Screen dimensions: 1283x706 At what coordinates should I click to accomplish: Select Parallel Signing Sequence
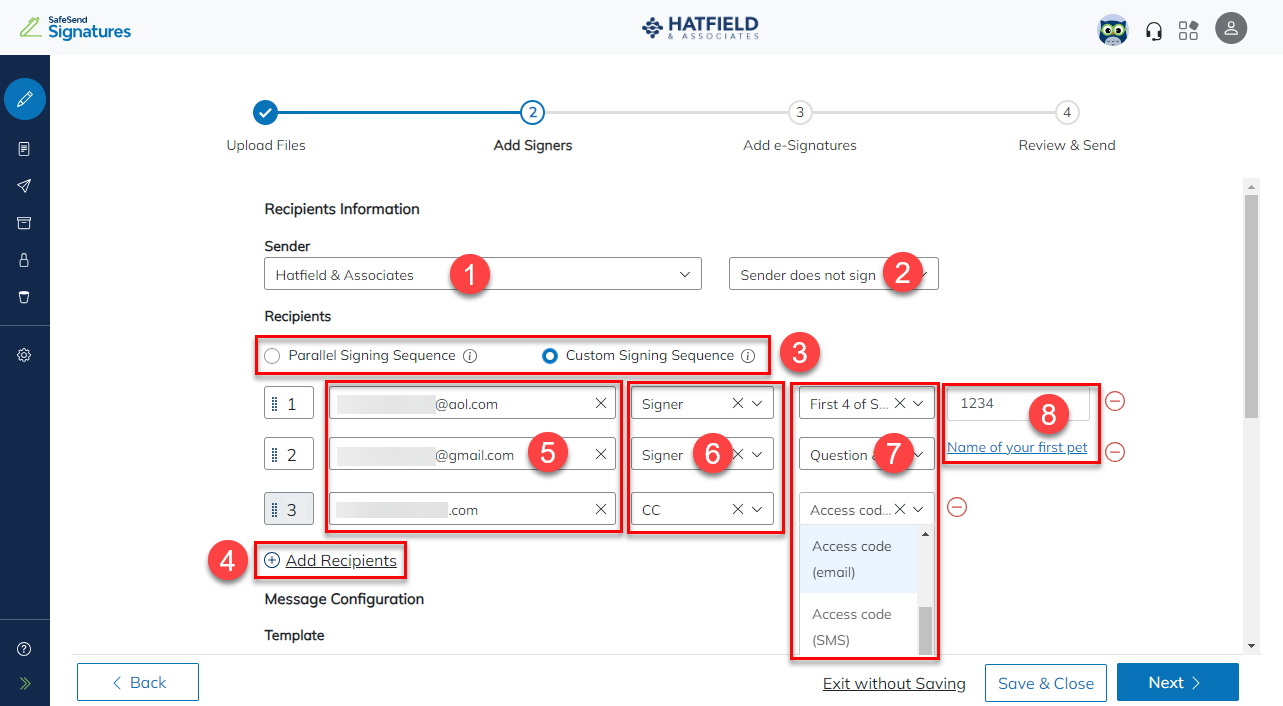[271, 355]
